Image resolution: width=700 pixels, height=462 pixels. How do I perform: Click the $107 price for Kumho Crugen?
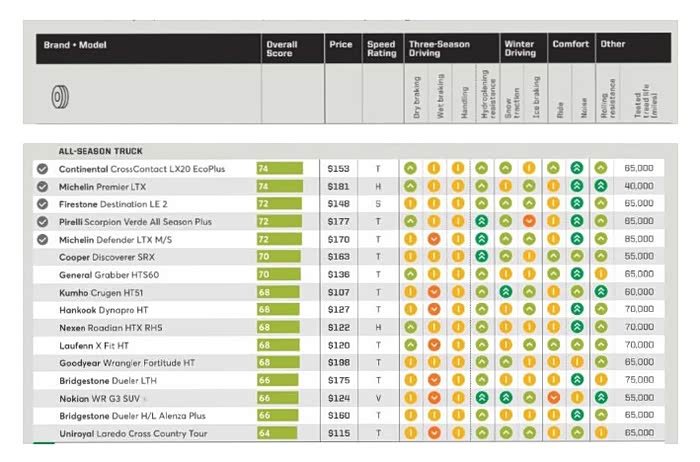pos(338,293)
